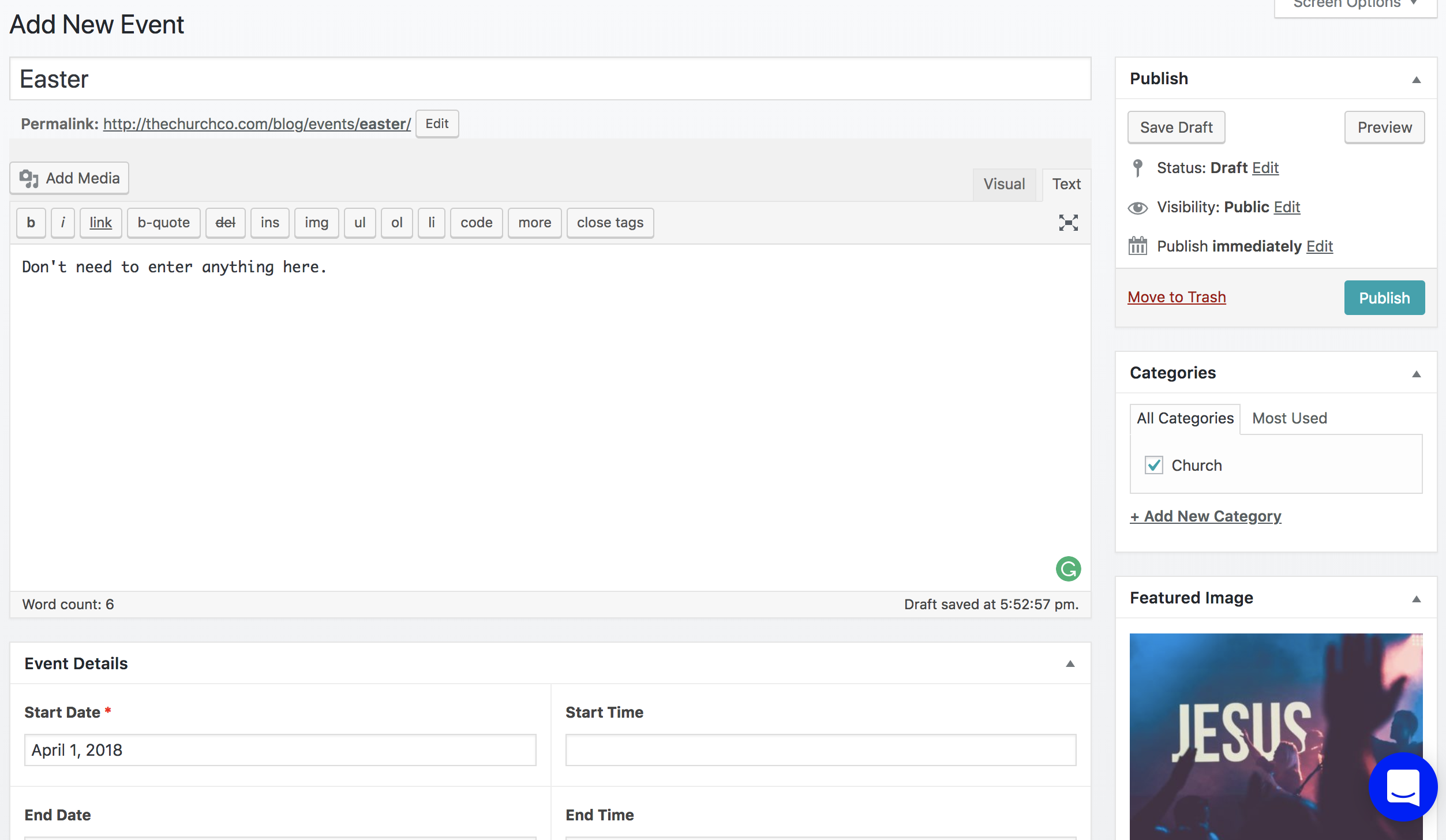Click the b-quote toolbar button
Viewport: 1446px width, 840px height.
coord(163,223)
